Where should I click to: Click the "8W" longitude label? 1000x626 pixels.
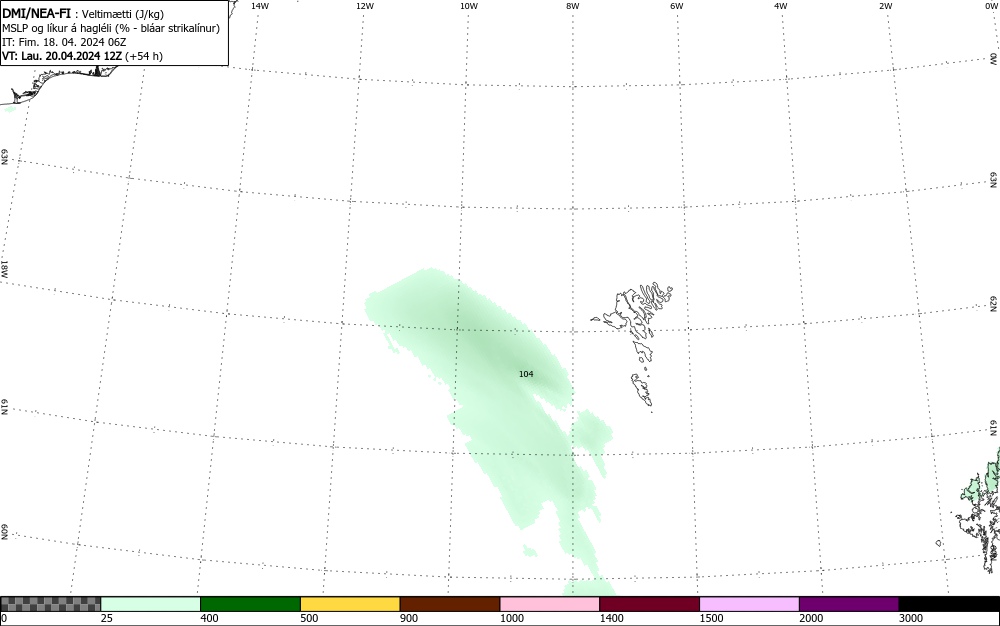coord(573,6)
